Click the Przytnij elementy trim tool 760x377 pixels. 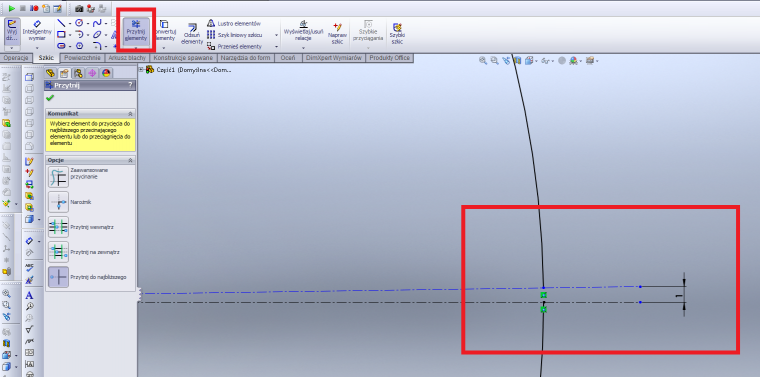136,31
